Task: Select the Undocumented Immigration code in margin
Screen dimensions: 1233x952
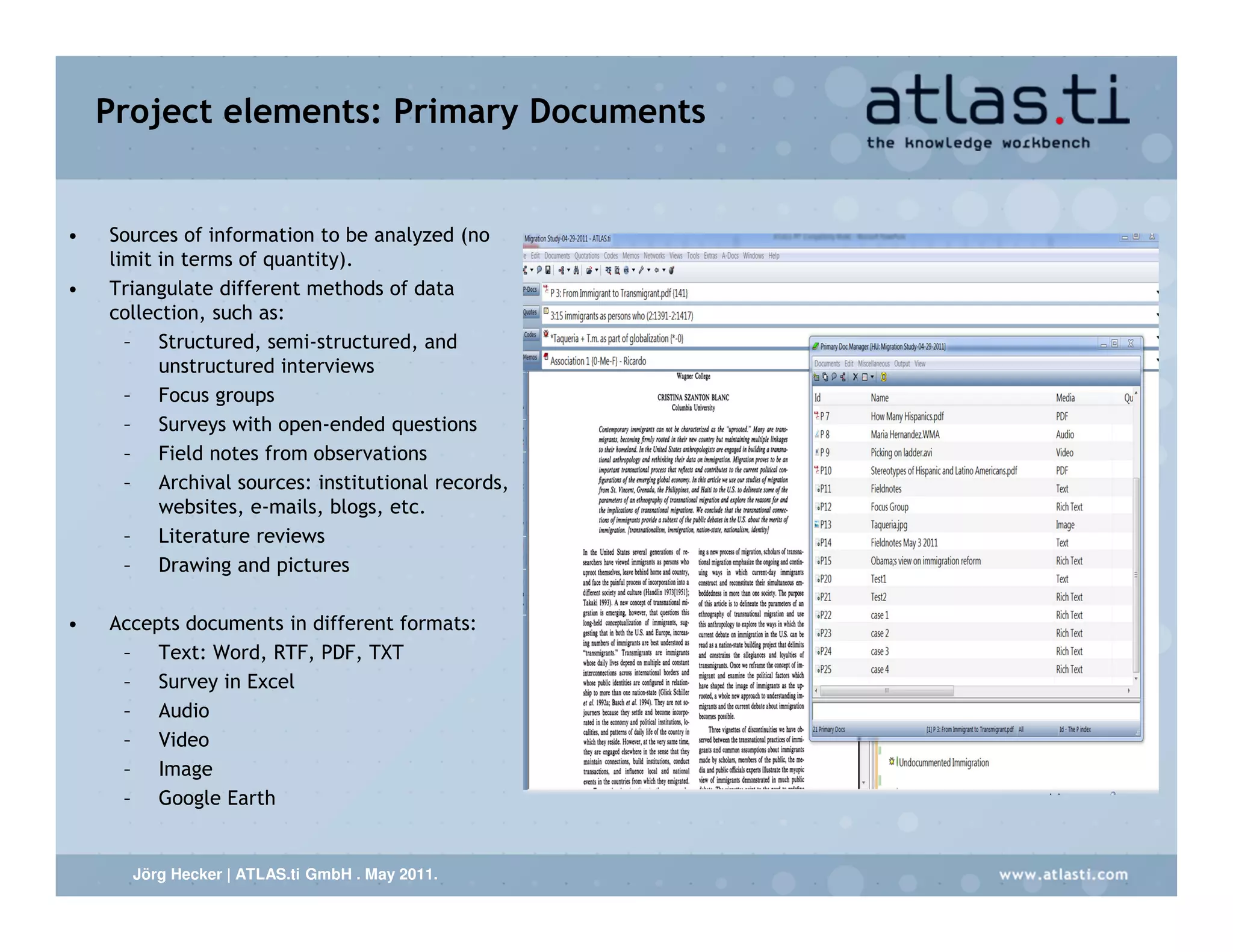Action: 943,762
